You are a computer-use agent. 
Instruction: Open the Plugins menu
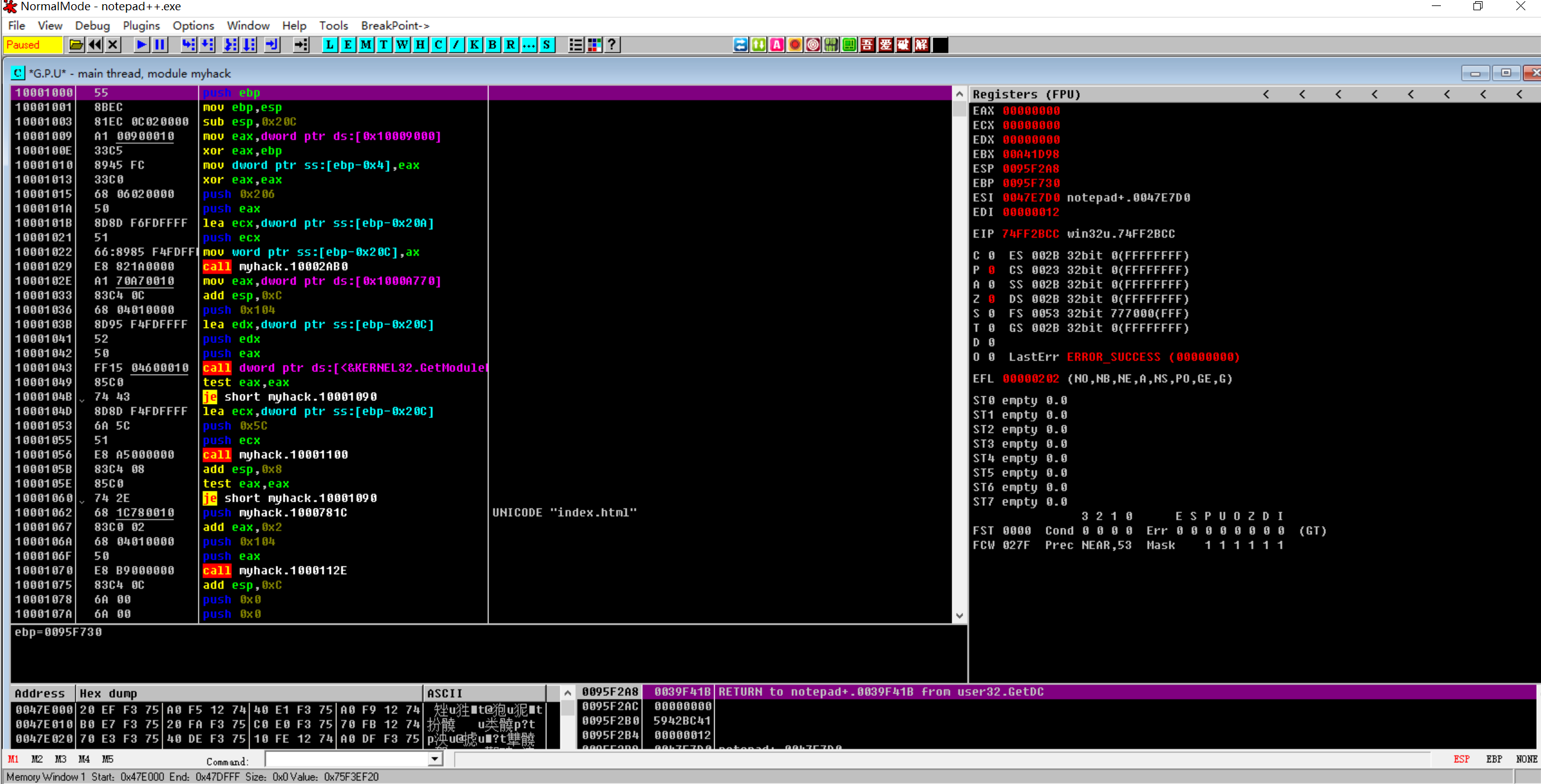tap(141, 25)
